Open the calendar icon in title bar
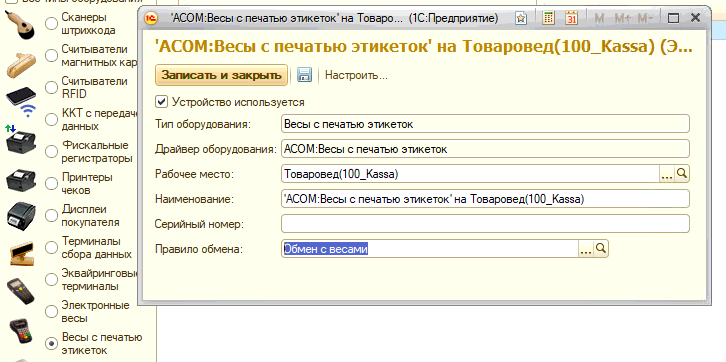The height and width of the screenshot is (362, 726). (x=572, y=18)
